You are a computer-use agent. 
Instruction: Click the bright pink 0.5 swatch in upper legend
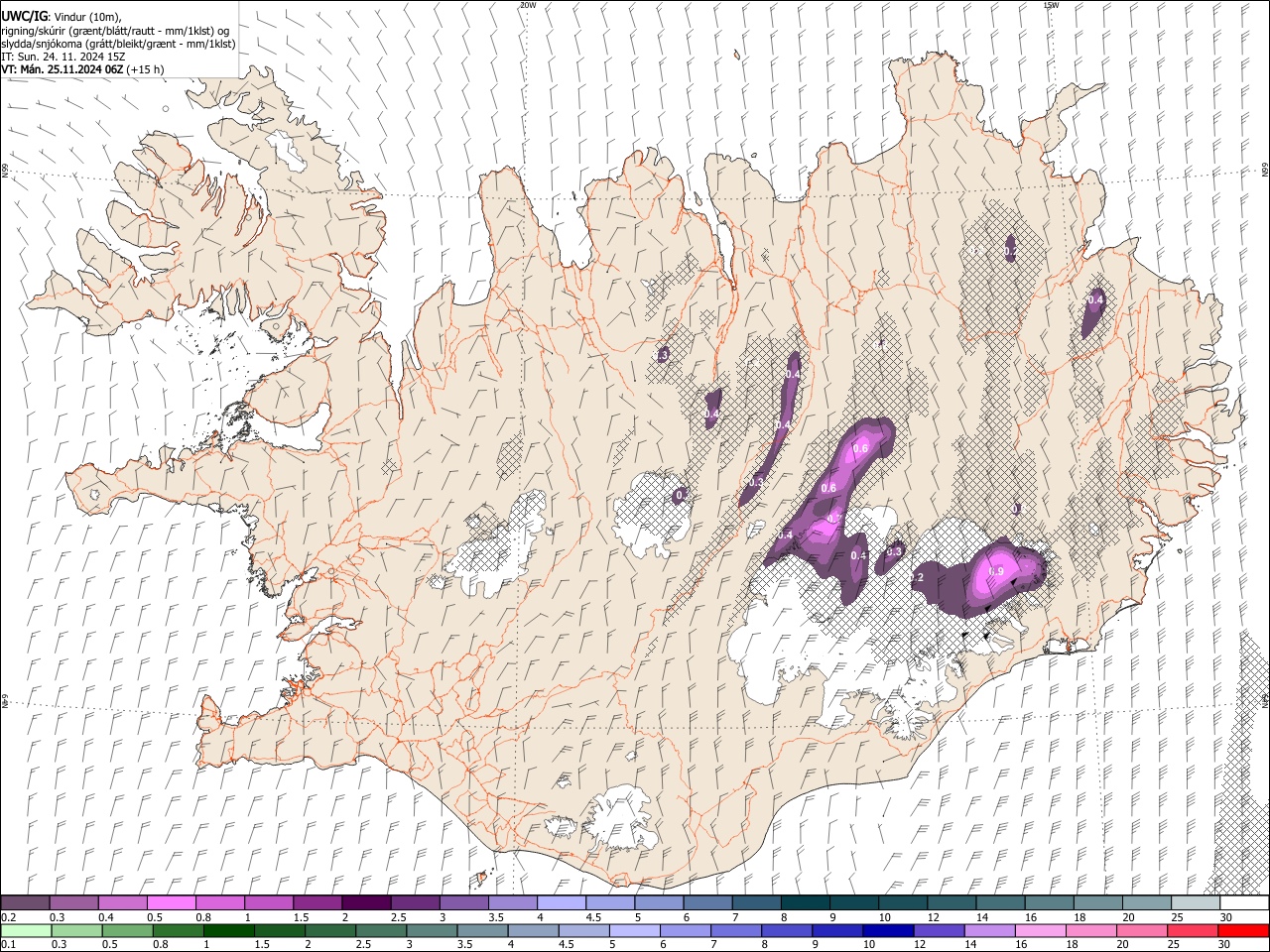[x=171, y=903]
